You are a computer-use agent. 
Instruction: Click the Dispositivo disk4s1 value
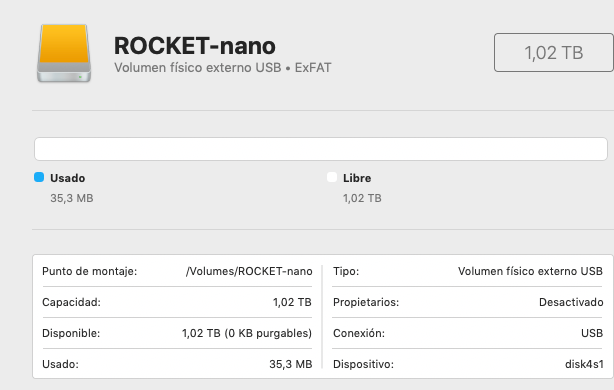pos(584,364)
